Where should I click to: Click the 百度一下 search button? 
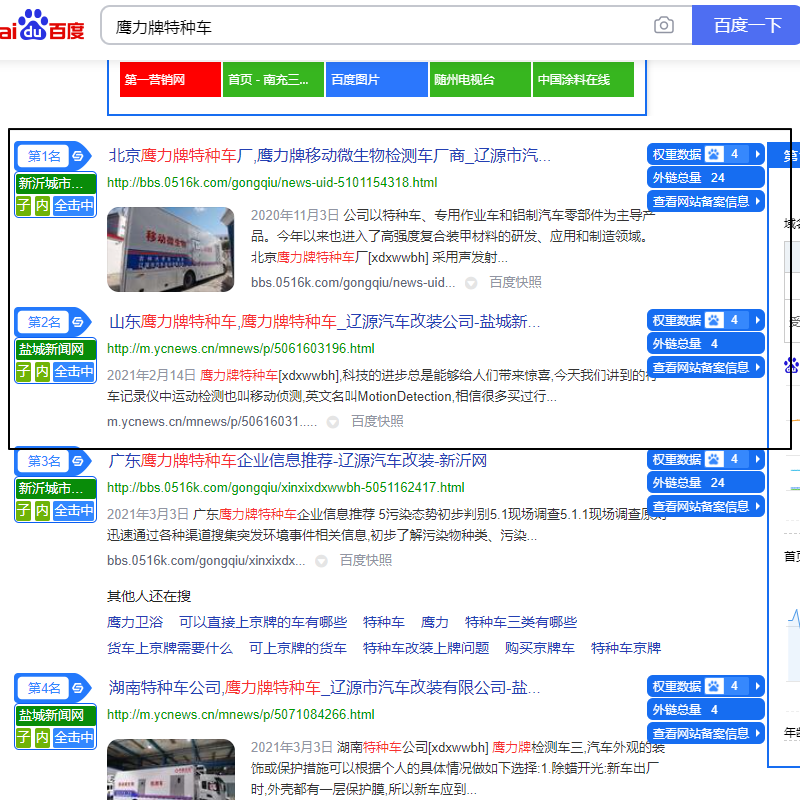tap(746, 25)
